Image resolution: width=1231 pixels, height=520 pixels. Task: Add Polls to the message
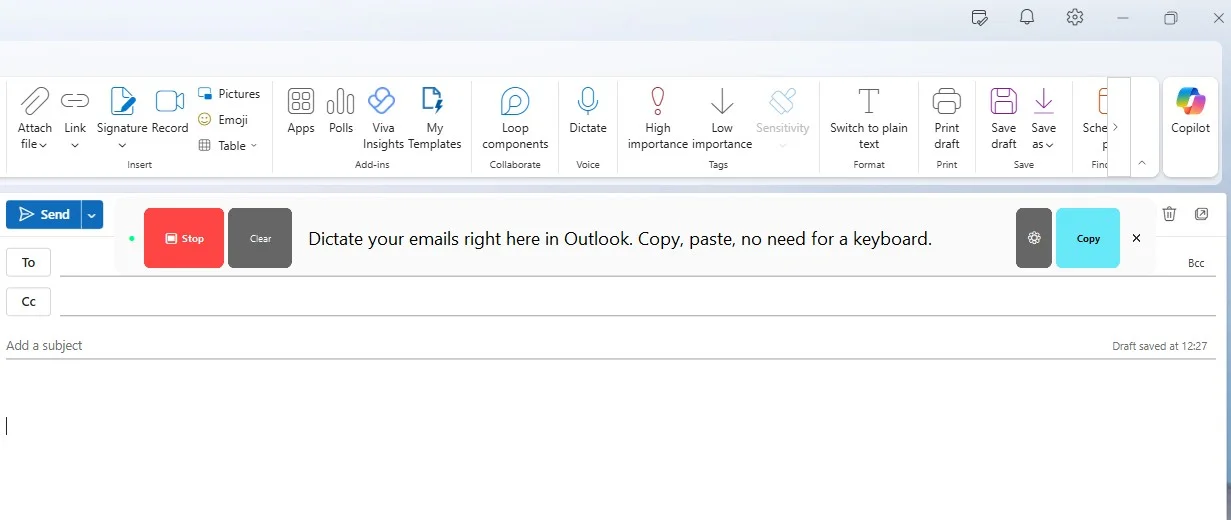(x=341, y=110)
